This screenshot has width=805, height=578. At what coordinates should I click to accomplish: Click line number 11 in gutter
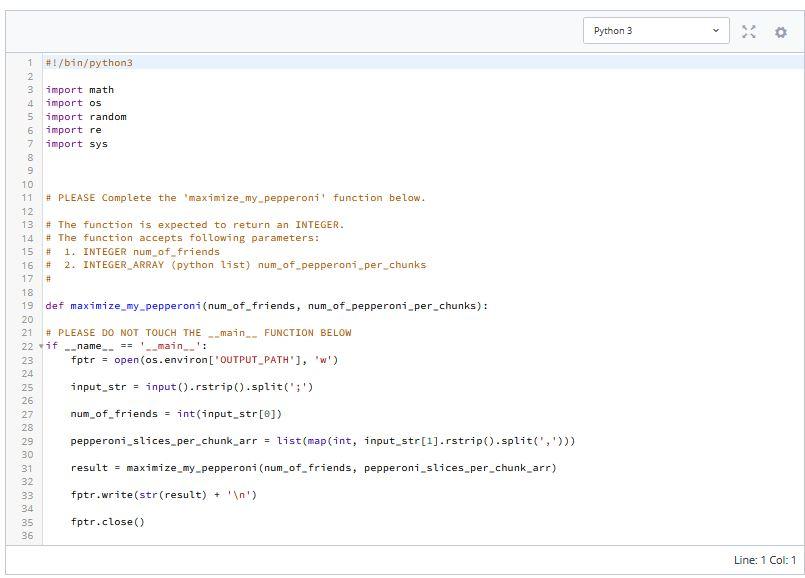pyautogui.click(x=27, y=198)
